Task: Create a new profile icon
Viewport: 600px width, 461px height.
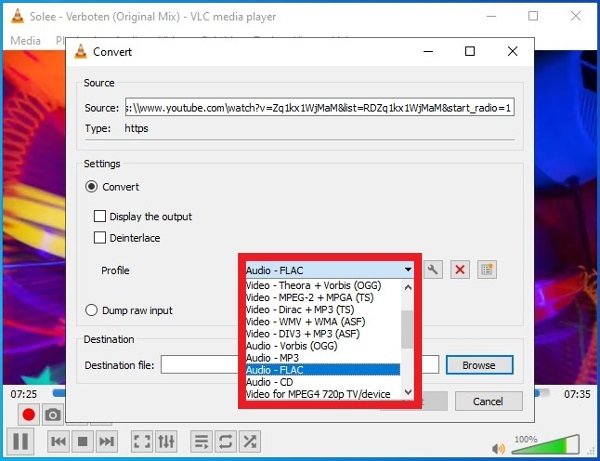Action: [x=487, y=270]
